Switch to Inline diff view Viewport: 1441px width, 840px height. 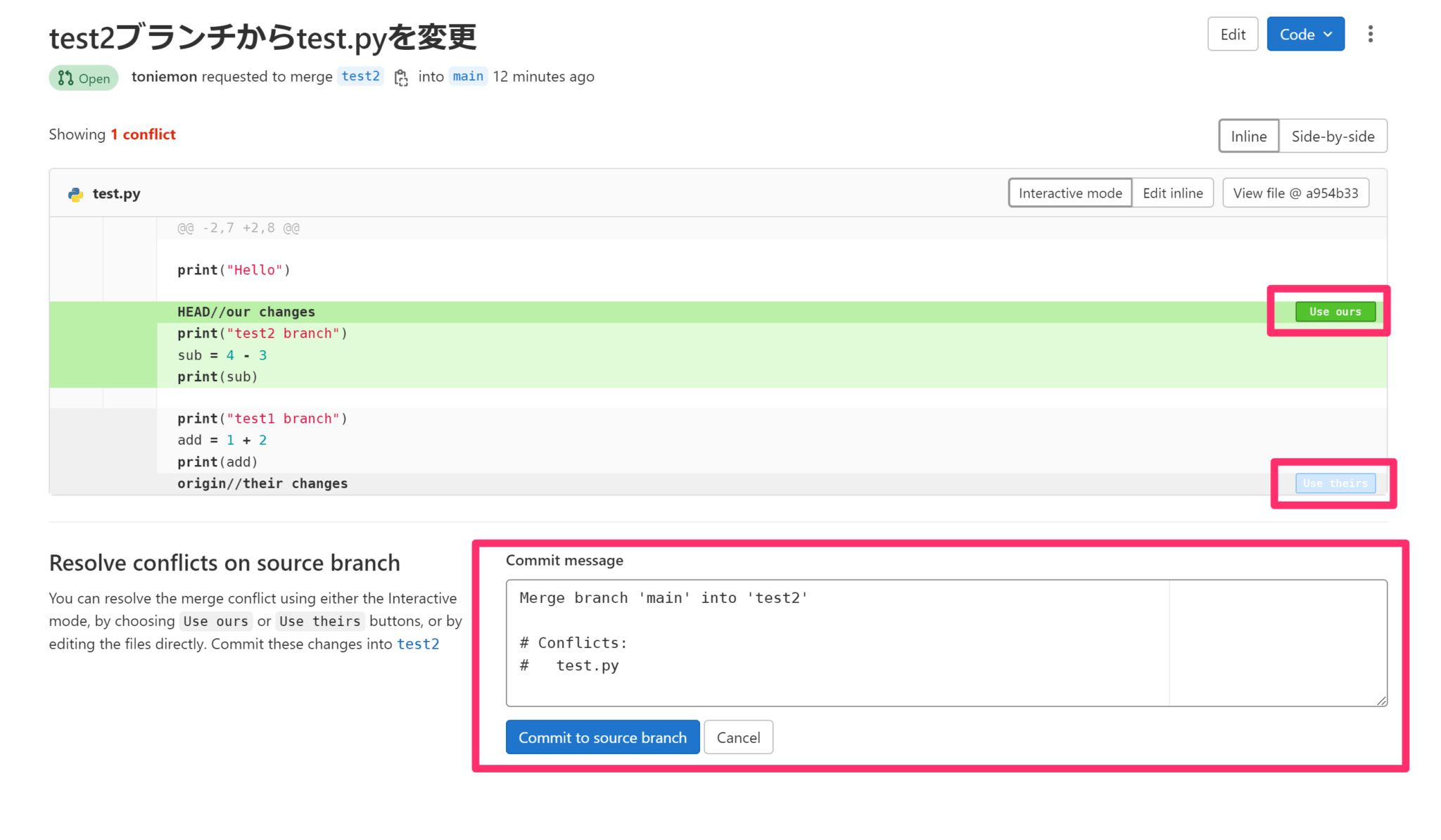pos(1248,136)
